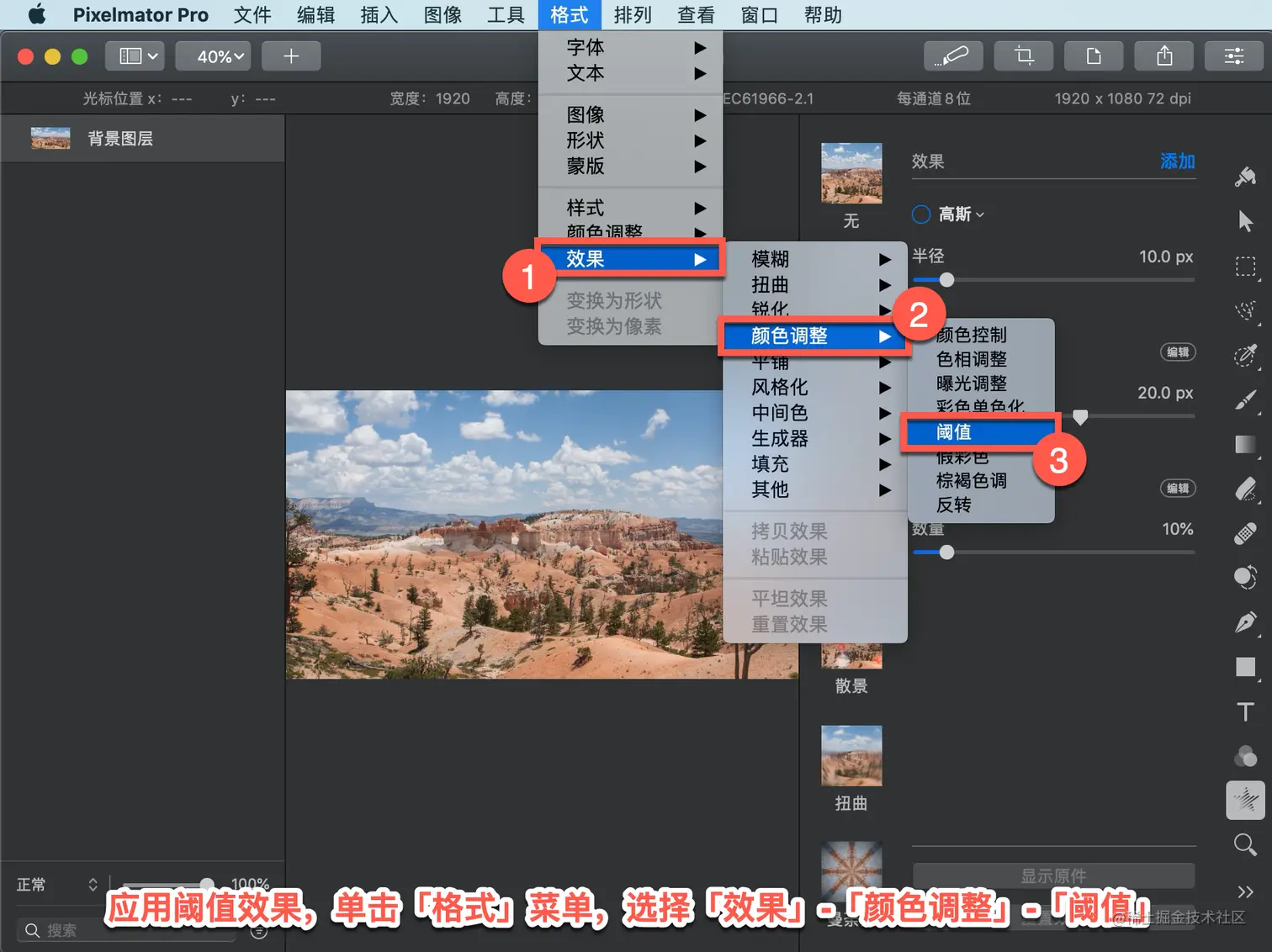Open the 40% zoom level dropdown
The image size is (1272, 952).
214,56
